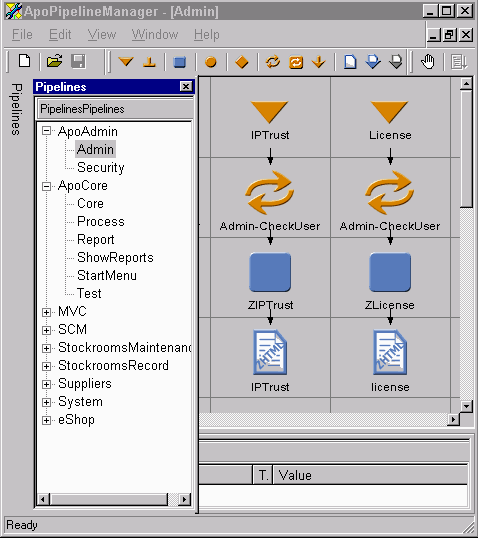Expand the MVC tree node

pos(46,312)
